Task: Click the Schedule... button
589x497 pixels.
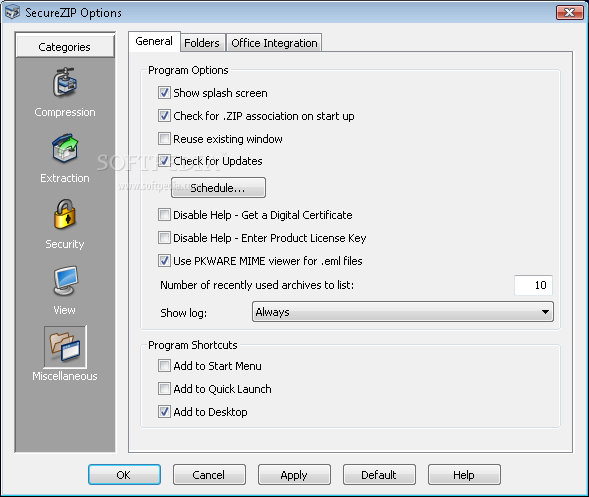Action: (x=218, y=187)
